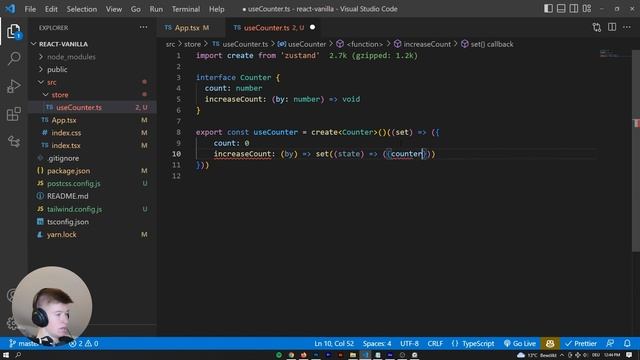Open Run and Debug view
The height and width of the screenshot is (360, 640).
(x=14, y=87)
